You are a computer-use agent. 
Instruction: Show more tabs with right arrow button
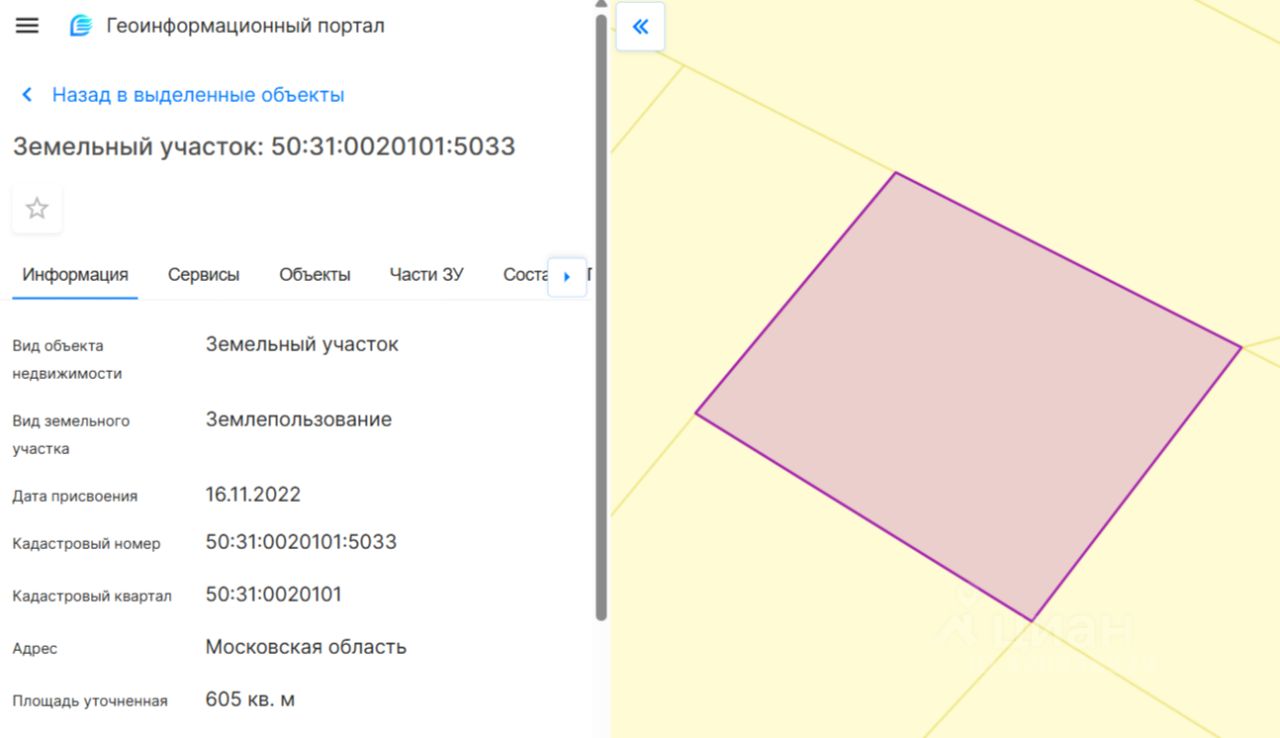[x=567, y=277]
